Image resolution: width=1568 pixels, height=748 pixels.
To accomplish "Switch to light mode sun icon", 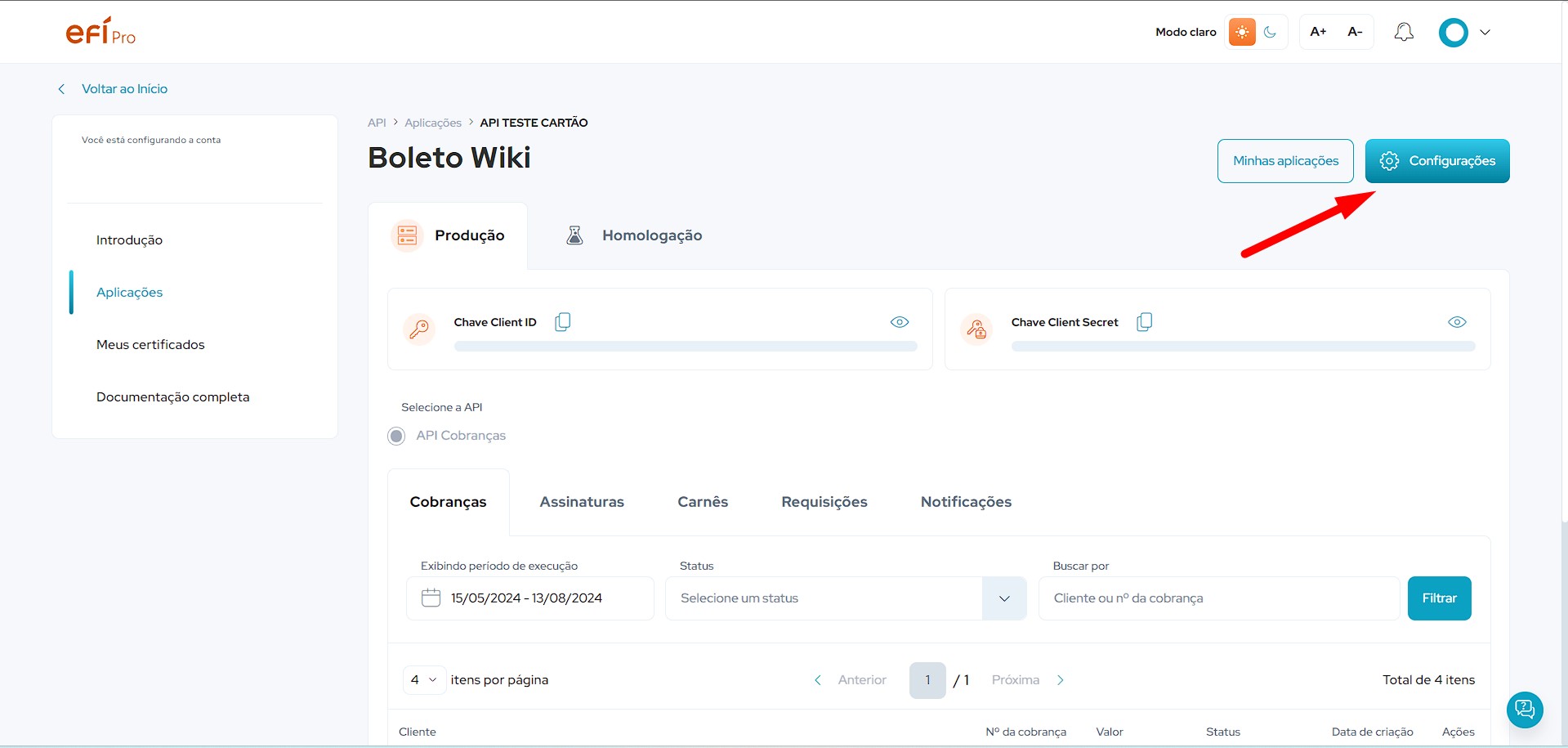I will coord(1242,32).
